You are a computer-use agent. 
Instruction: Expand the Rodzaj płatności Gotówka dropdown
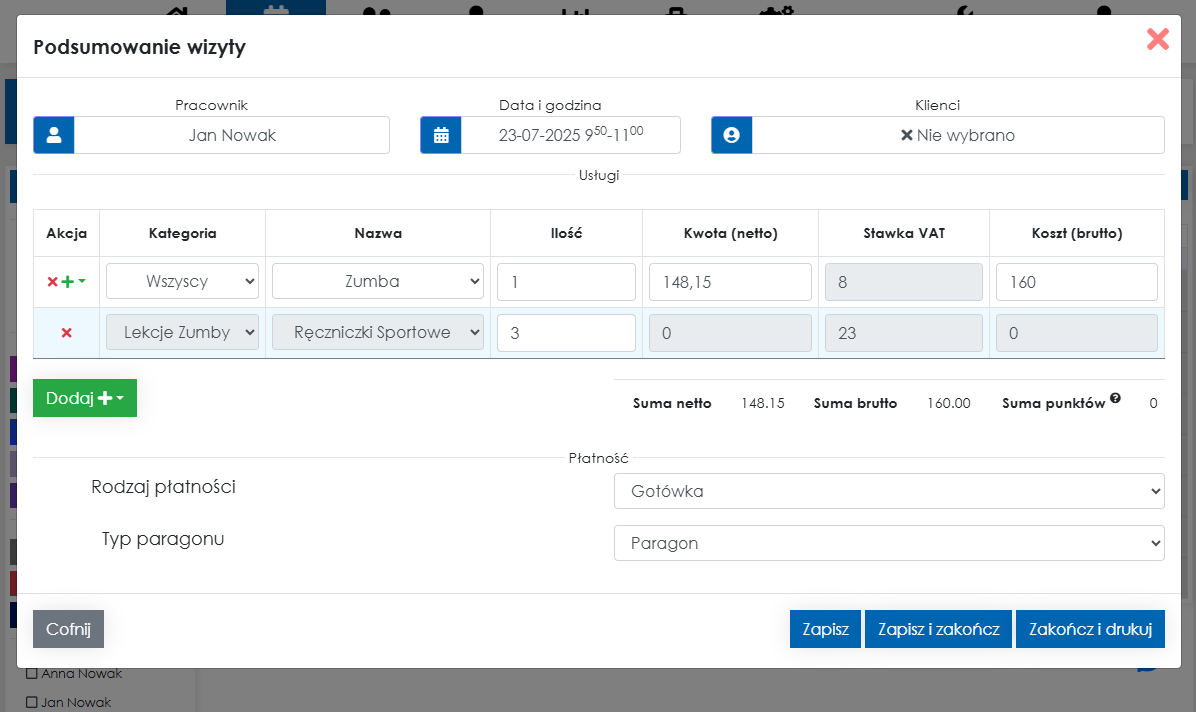point(889,491)
